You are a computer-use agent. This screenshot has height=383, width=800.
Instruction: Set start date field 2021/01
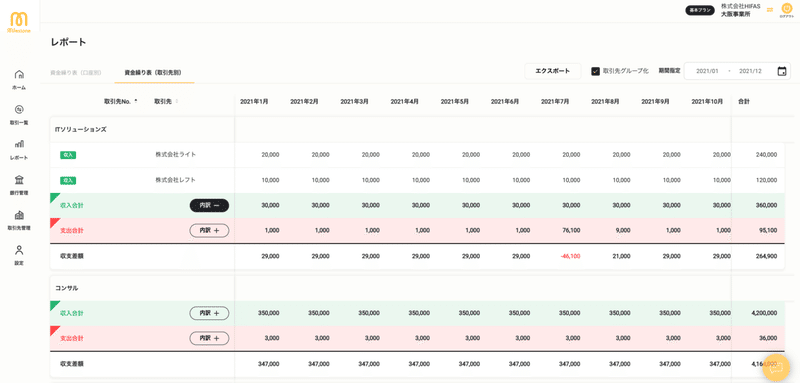click(707, 71)
